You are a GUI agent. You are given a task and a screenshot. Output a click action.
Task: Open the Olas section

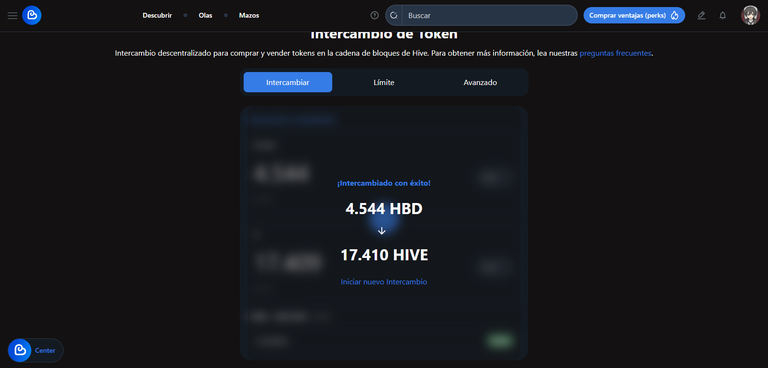click(x=205, y=15)
